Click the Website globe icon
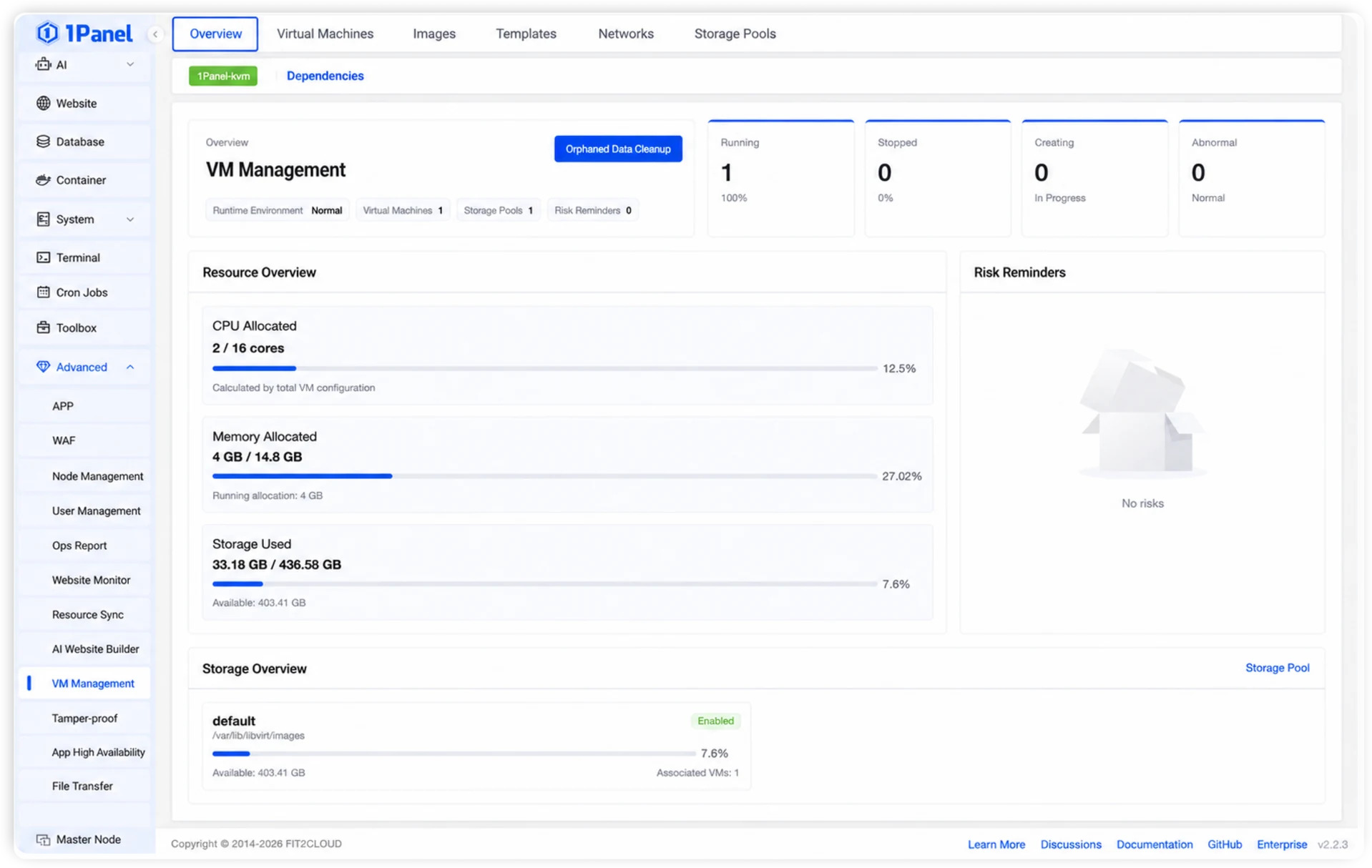Screen dimensions: 1372x868 tap(43, 103)
